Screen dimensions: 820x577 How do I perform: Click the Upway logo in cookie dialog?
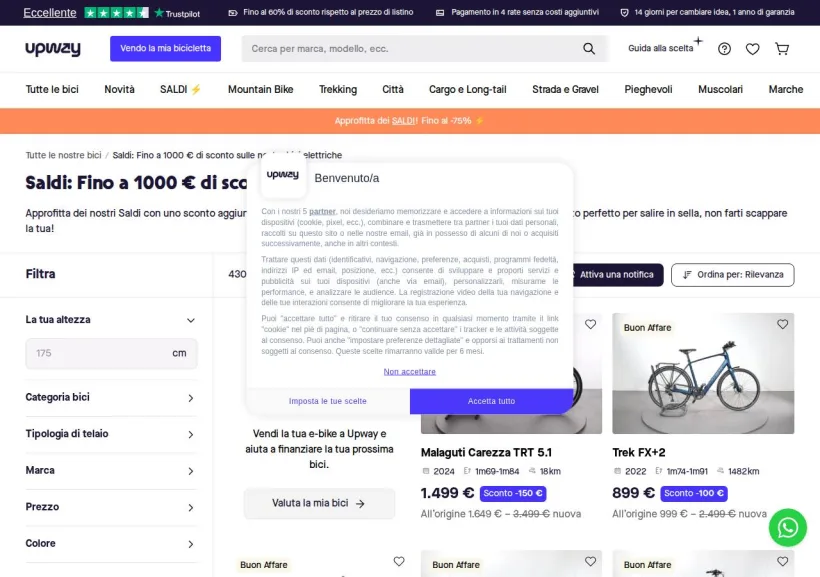click(282, 175)
